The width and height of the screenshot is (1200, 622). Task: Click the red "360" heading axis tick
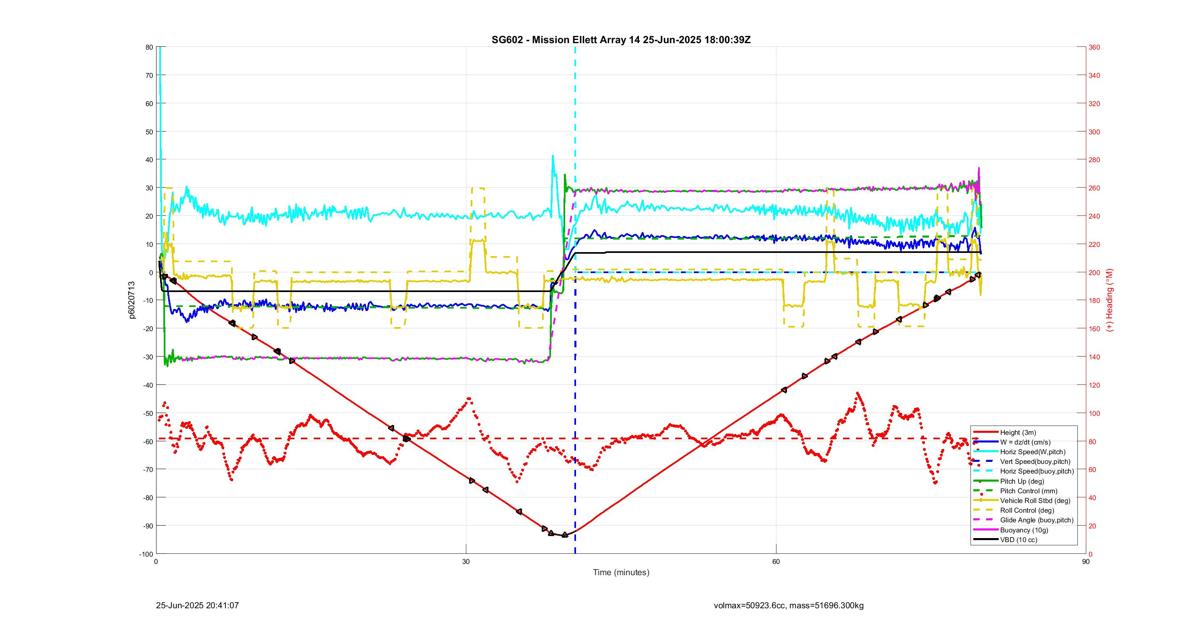[x=1095, y=47]
